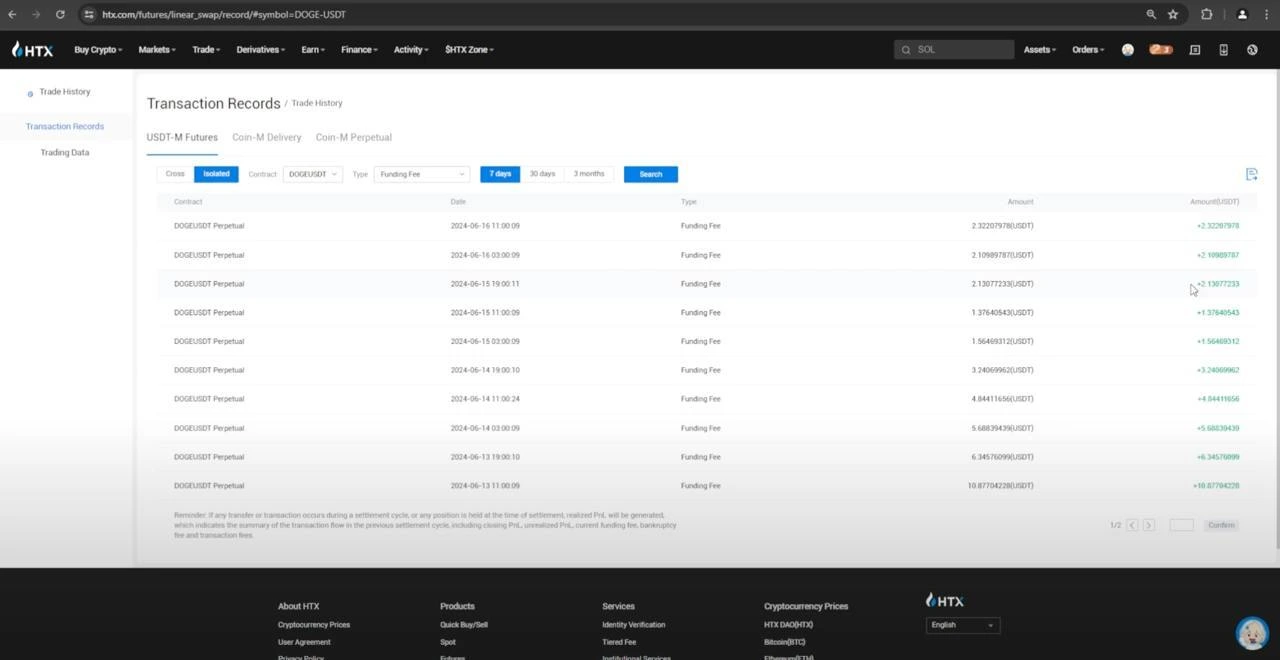Open the language/currency globe icon
The image size is (1280, 660).
[1252, 49]
